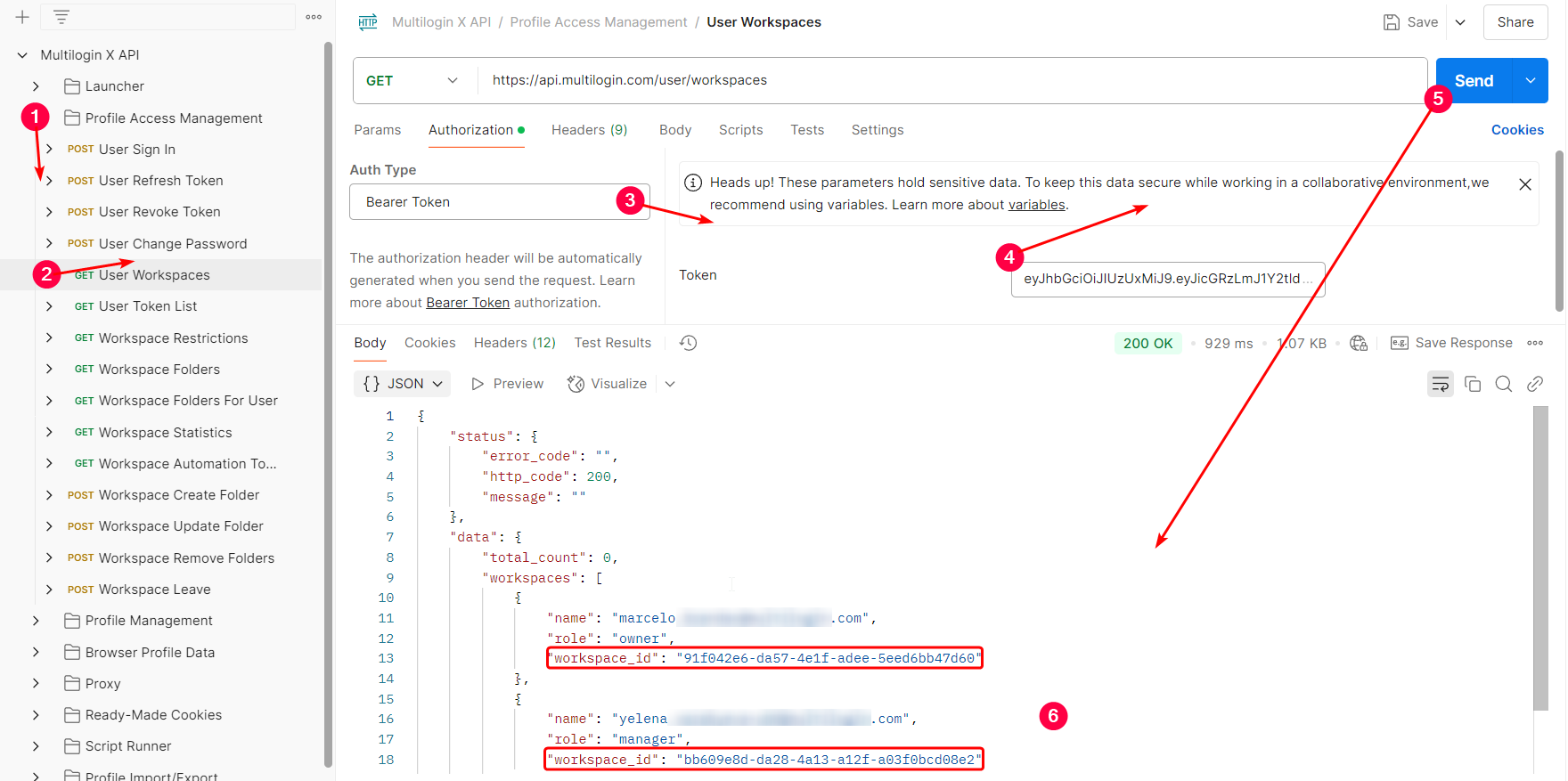Image resolution: width=1568 pixels, height=781 pixels.
Task: Collapse the Multilogin X API collection
Action: coord(22,55)
